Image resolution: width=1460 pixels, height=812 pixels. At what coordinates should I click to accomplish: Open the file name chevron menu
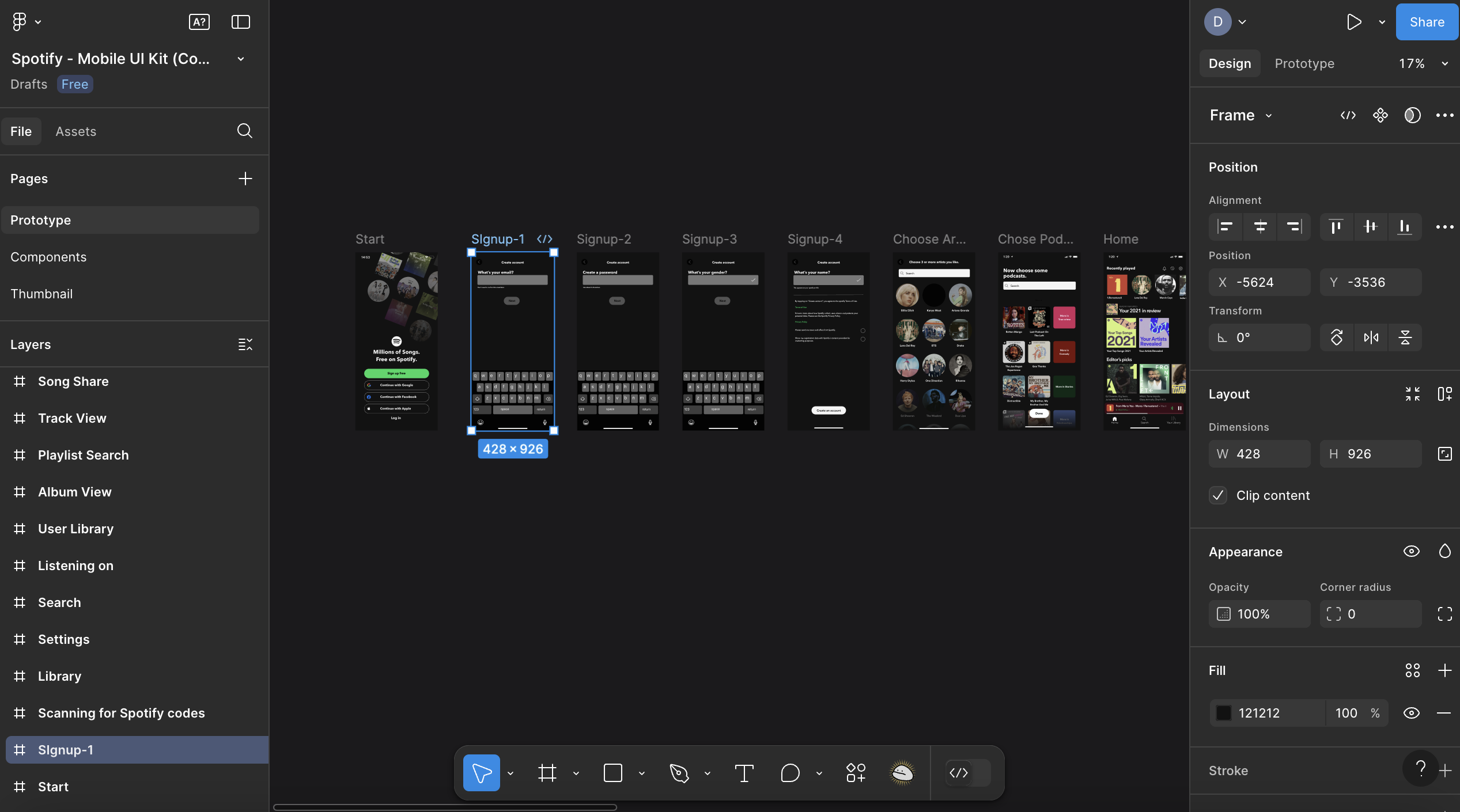pos(241,59)
